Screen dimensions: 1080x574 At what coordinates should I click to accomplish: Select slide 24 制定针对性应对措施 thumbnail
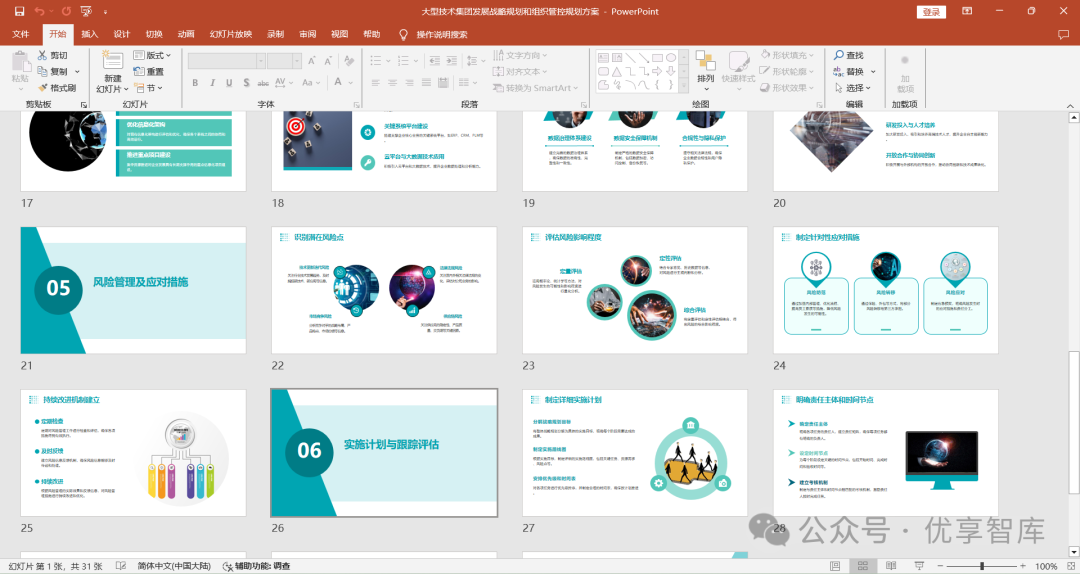pyautogui.click(x=885, y=290)
